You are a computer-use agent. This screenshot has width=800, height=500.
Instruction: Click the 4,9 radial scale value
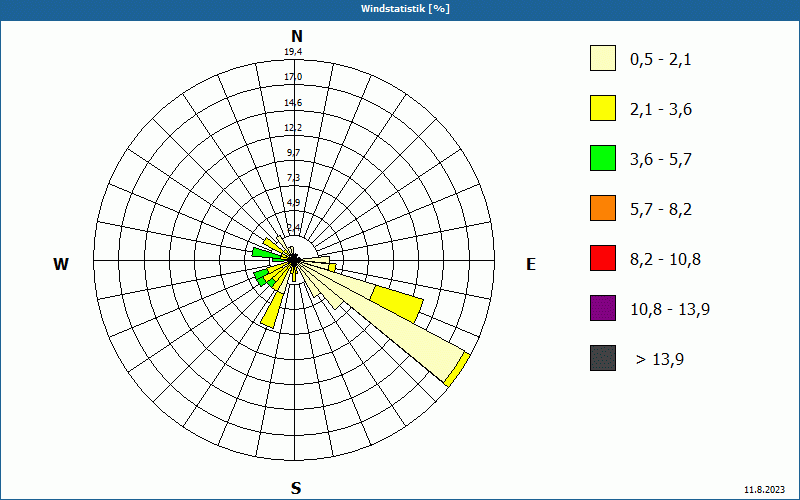pyautogui.click(x=294, y=203)
